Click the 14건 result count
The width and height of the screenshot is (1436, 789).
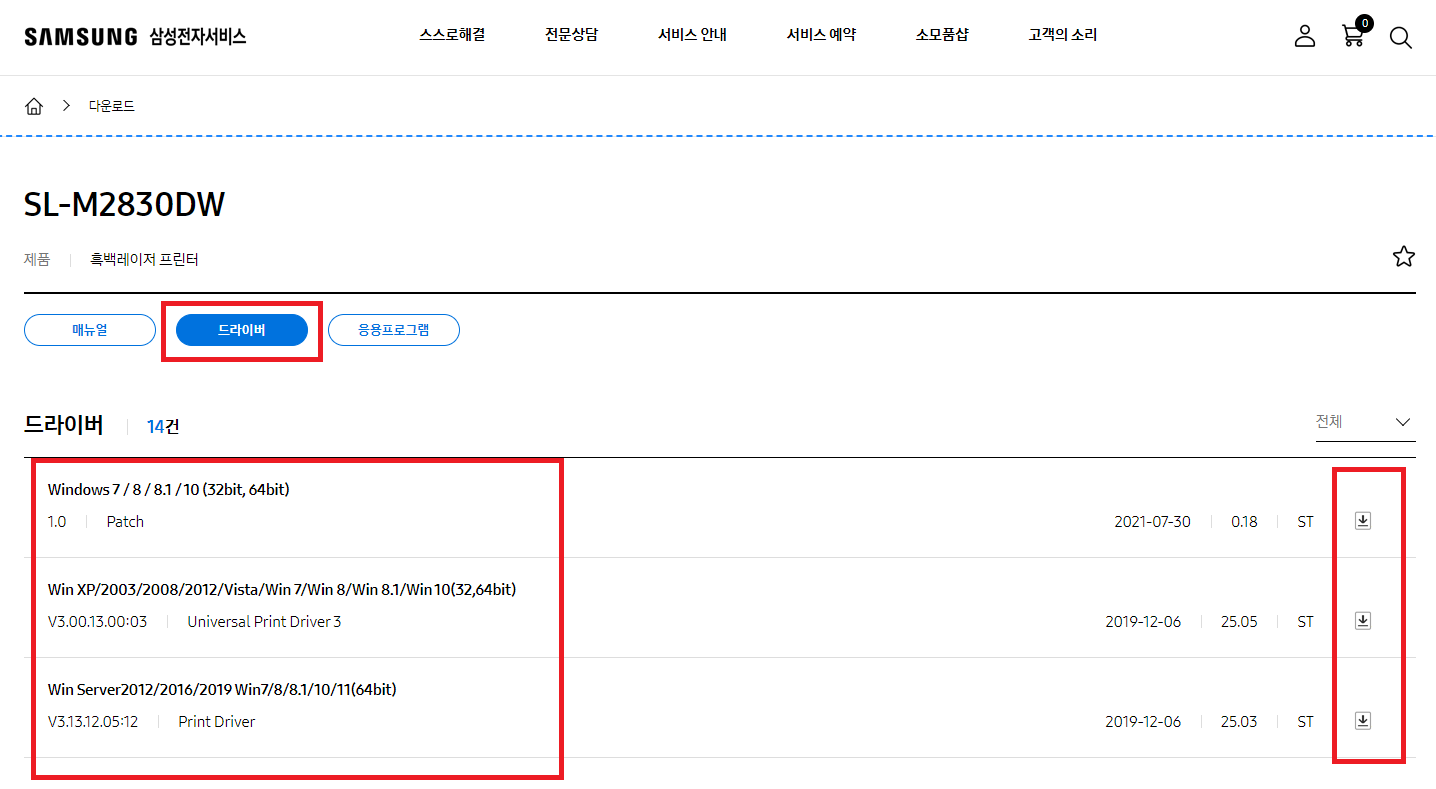tap(163, 426)
